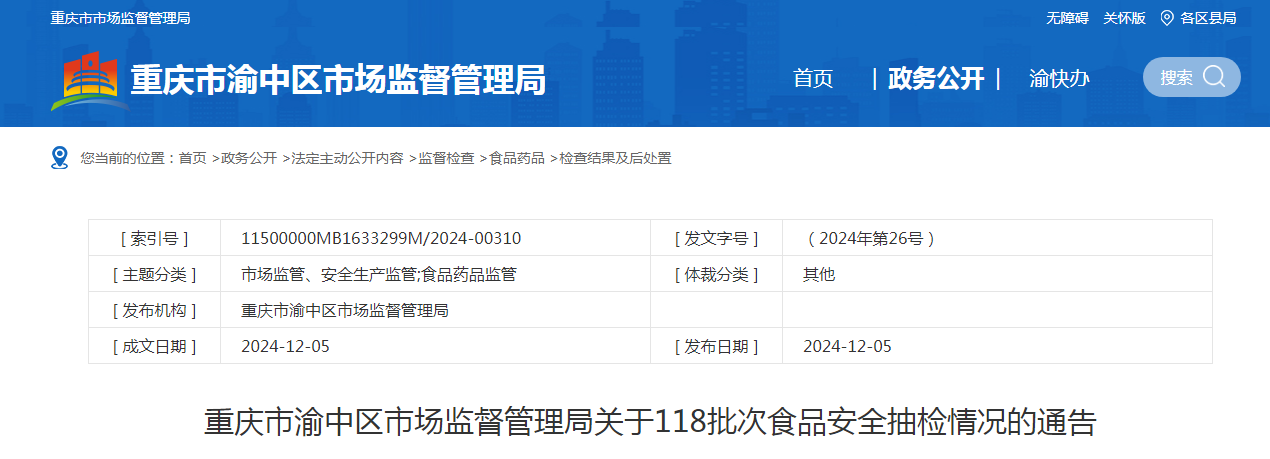Open 渝快办 navigation item
This screenshot has width=1270, height=459.
[1059, 78]
